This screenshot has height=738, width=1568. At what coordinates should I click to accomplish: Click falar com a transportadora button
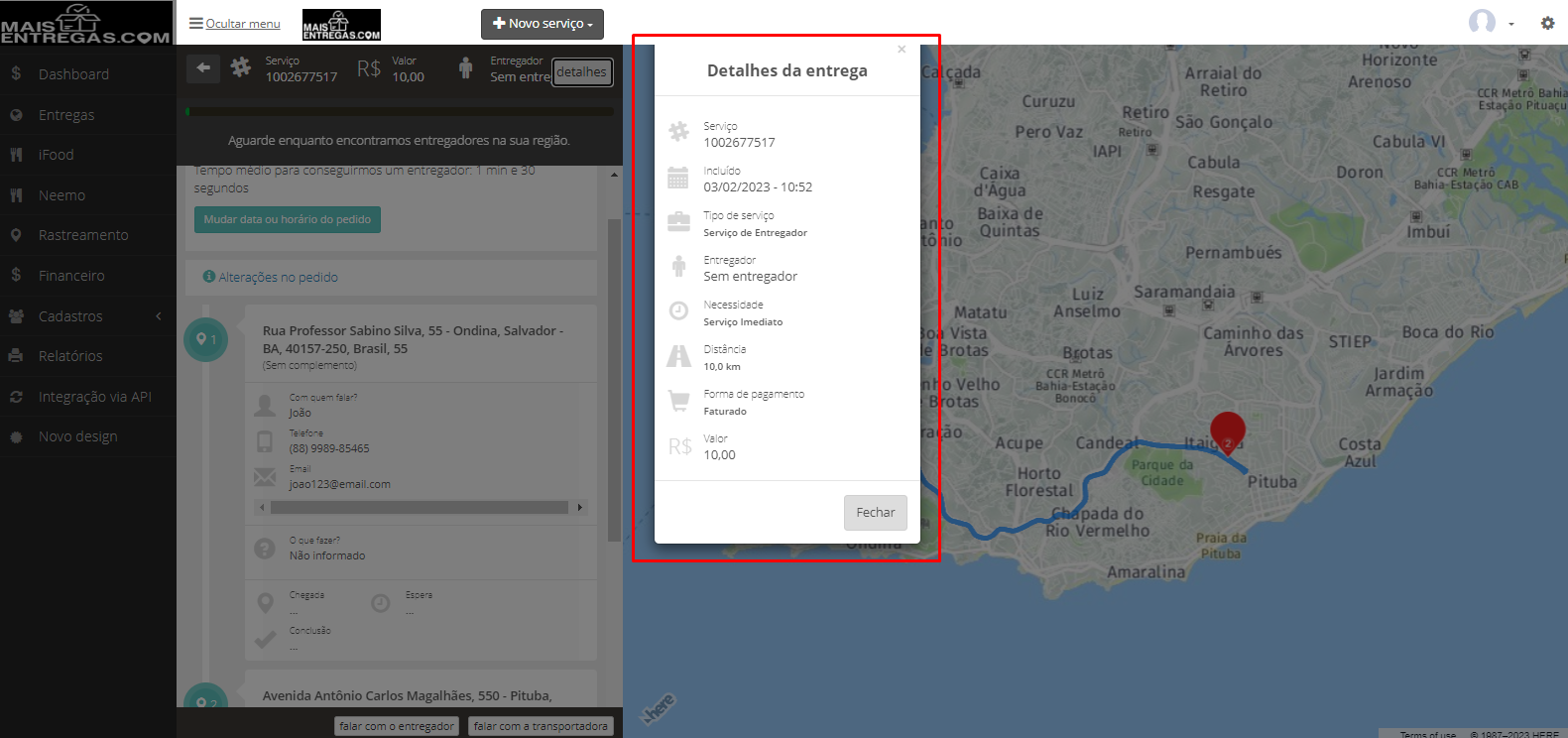pyautogui.click(x=541, y=726)
